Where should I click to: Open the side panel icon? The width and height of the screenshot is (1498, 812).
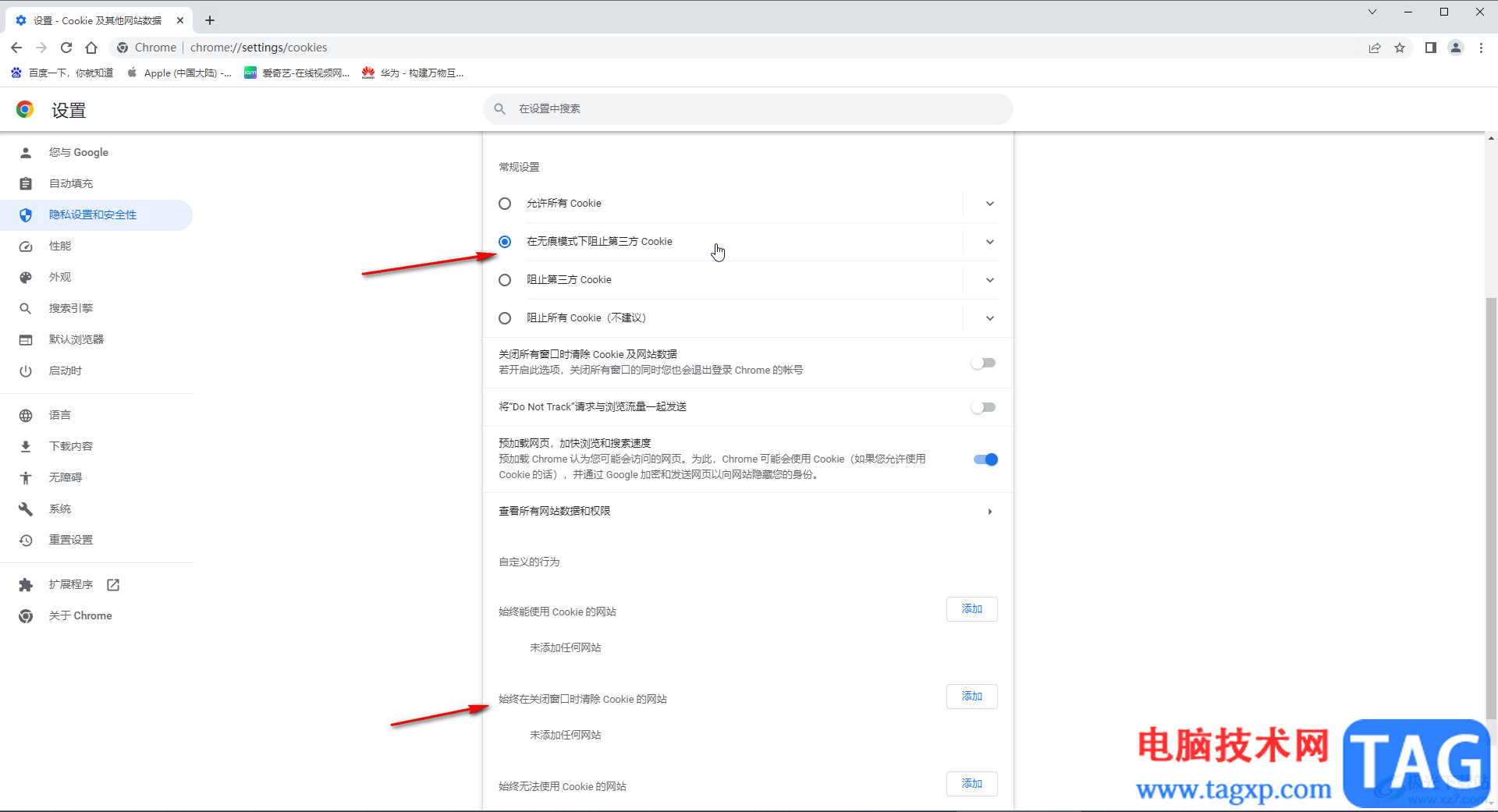(x=1431, y=48)
